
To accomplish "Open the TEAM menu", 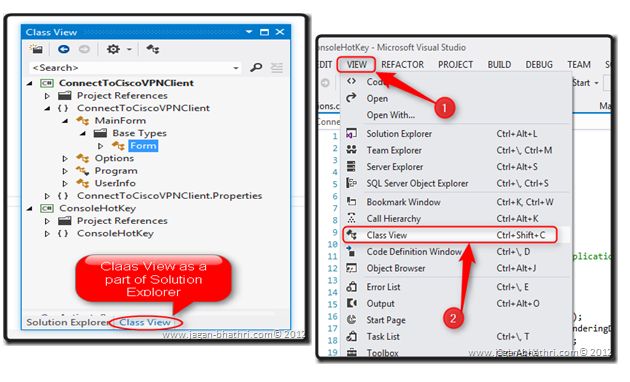I will 579,65.
